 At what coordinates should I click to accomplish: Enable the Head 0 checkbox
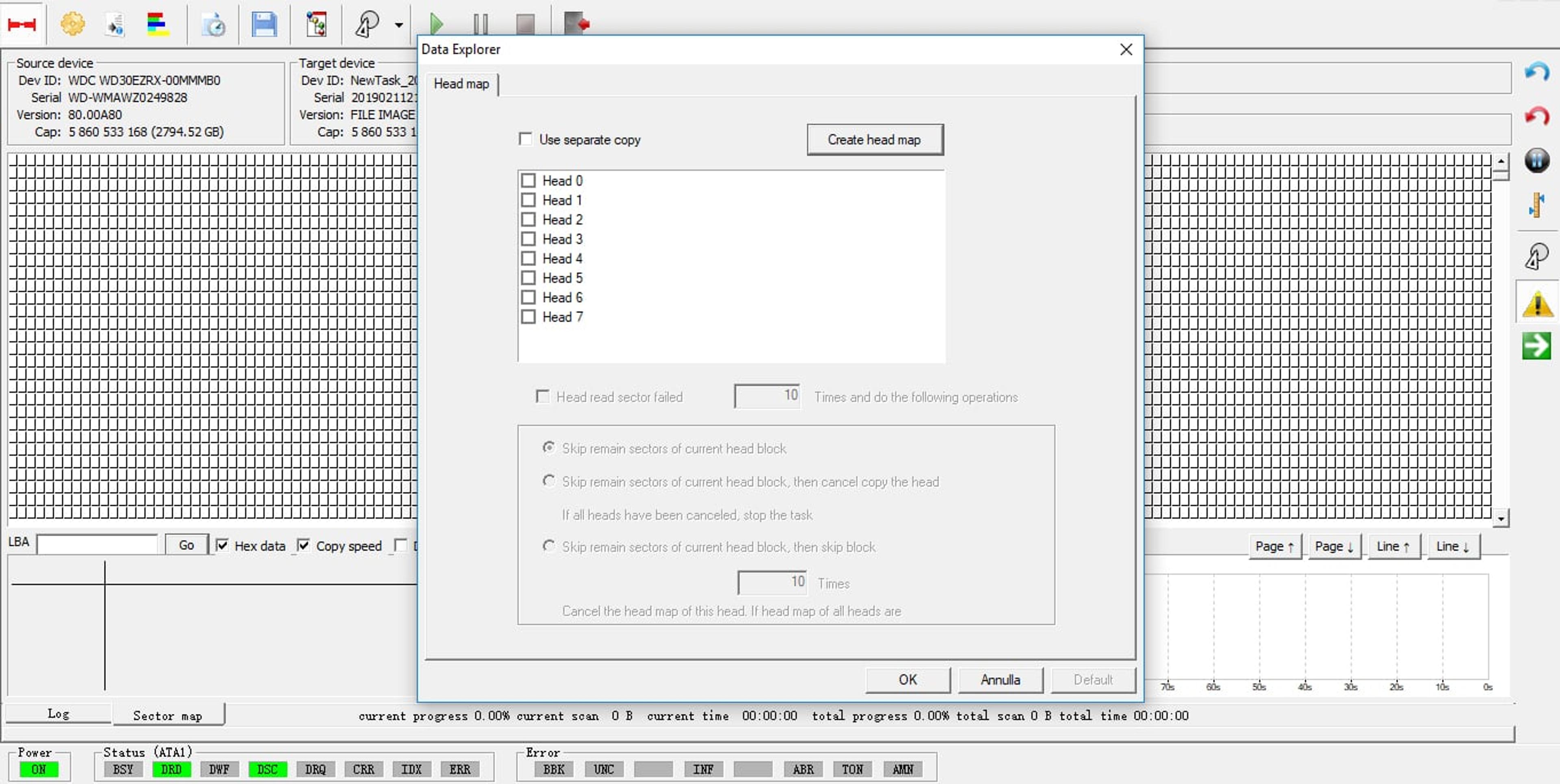(x=528, y=180)
